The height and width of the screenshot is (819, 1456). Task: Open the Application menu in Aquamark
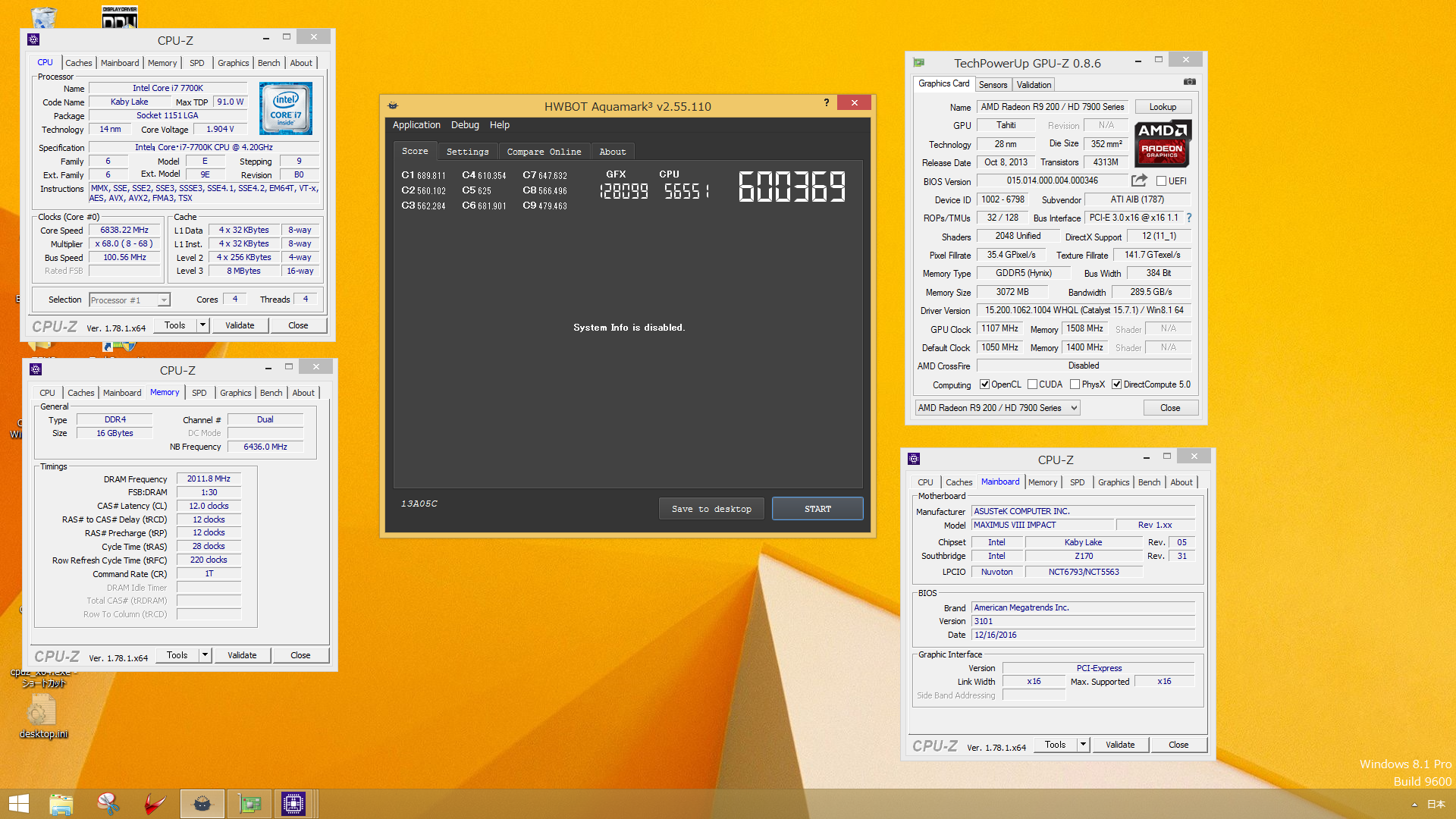[x=416, y=125]
